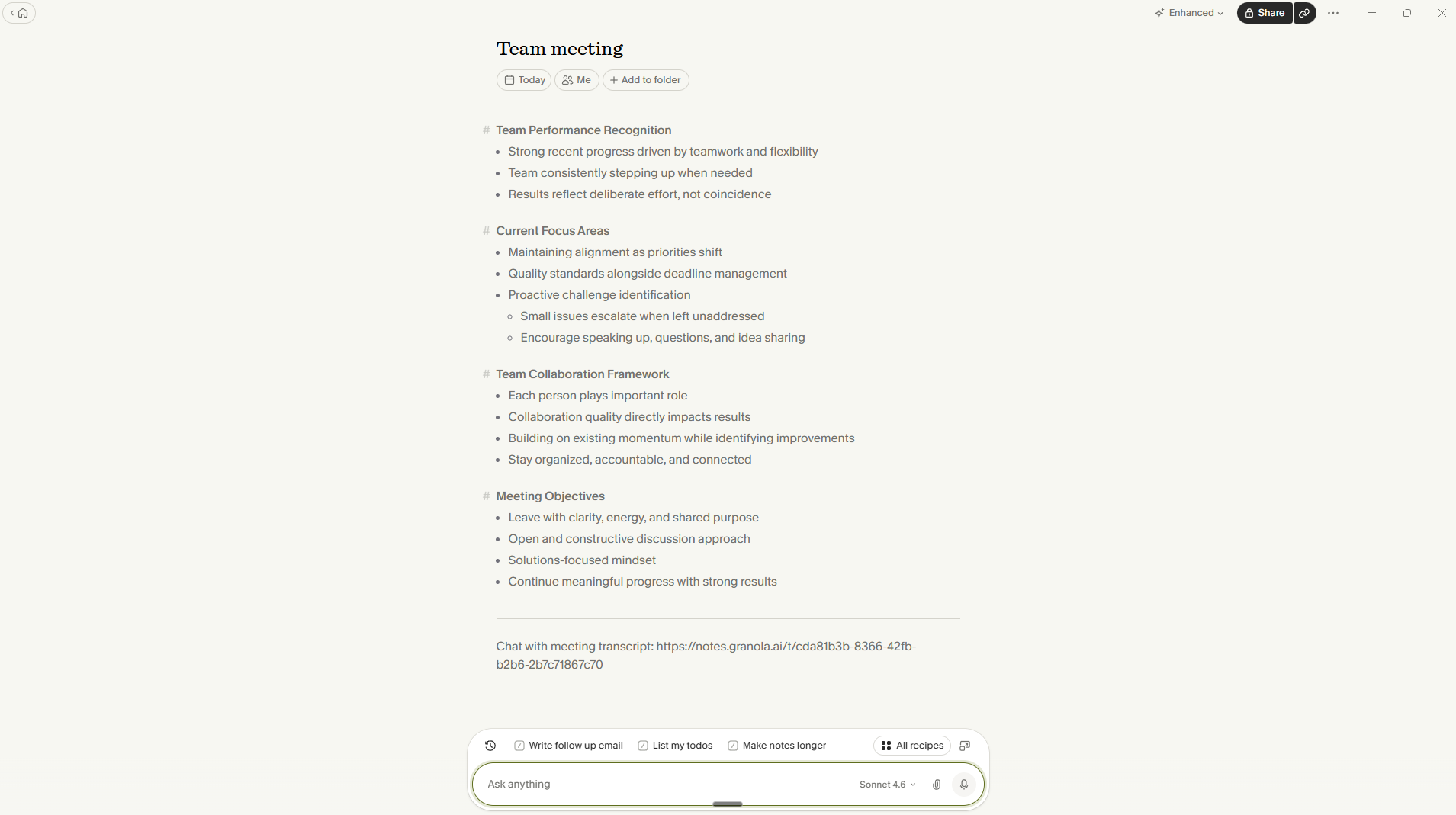This screenshot has width=1456, height=815.
Task: Open chat history with the clock icon
Action: pyautogui.click(x=490, y=746)
